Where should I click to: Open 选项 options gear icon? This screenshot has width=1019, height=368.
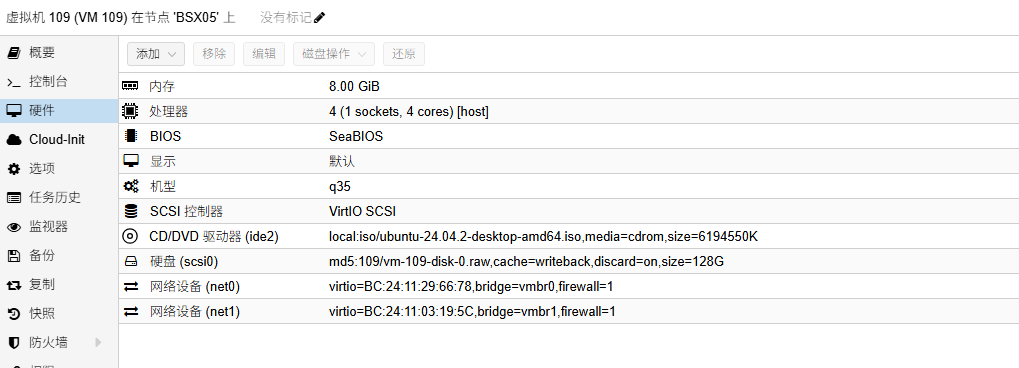pos(14,169)
